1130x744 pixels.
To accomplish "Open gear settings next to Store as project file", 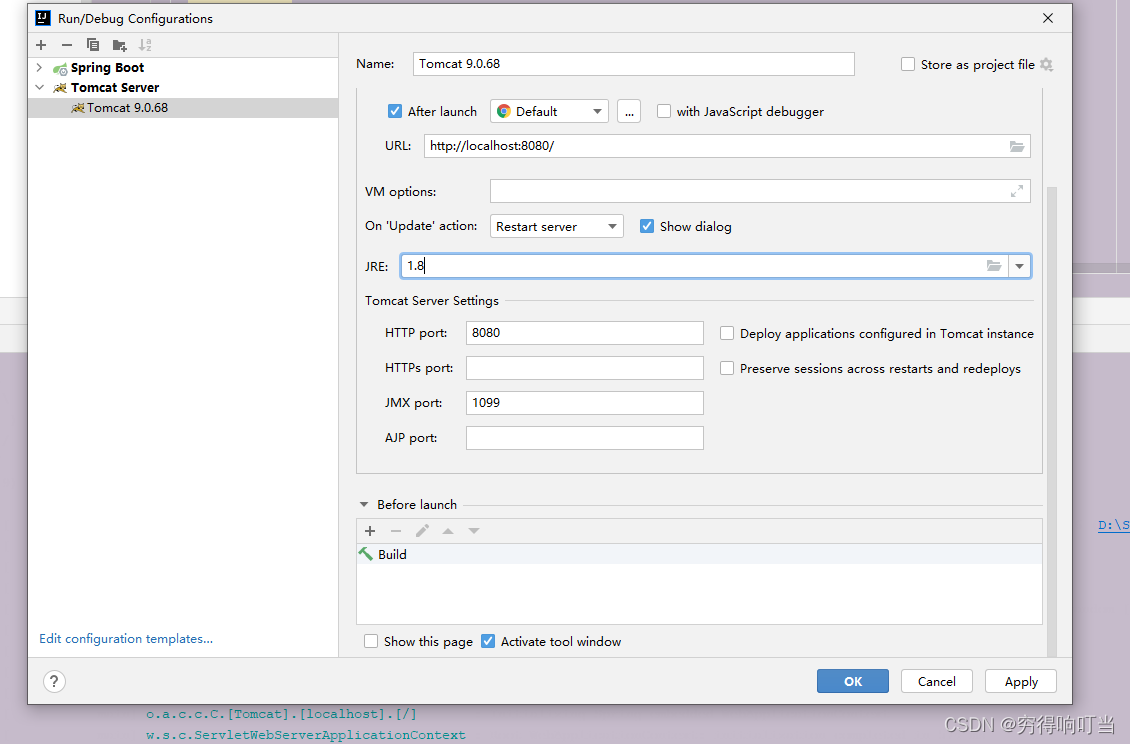I will pyautogui.click(x=1046, y=64).
